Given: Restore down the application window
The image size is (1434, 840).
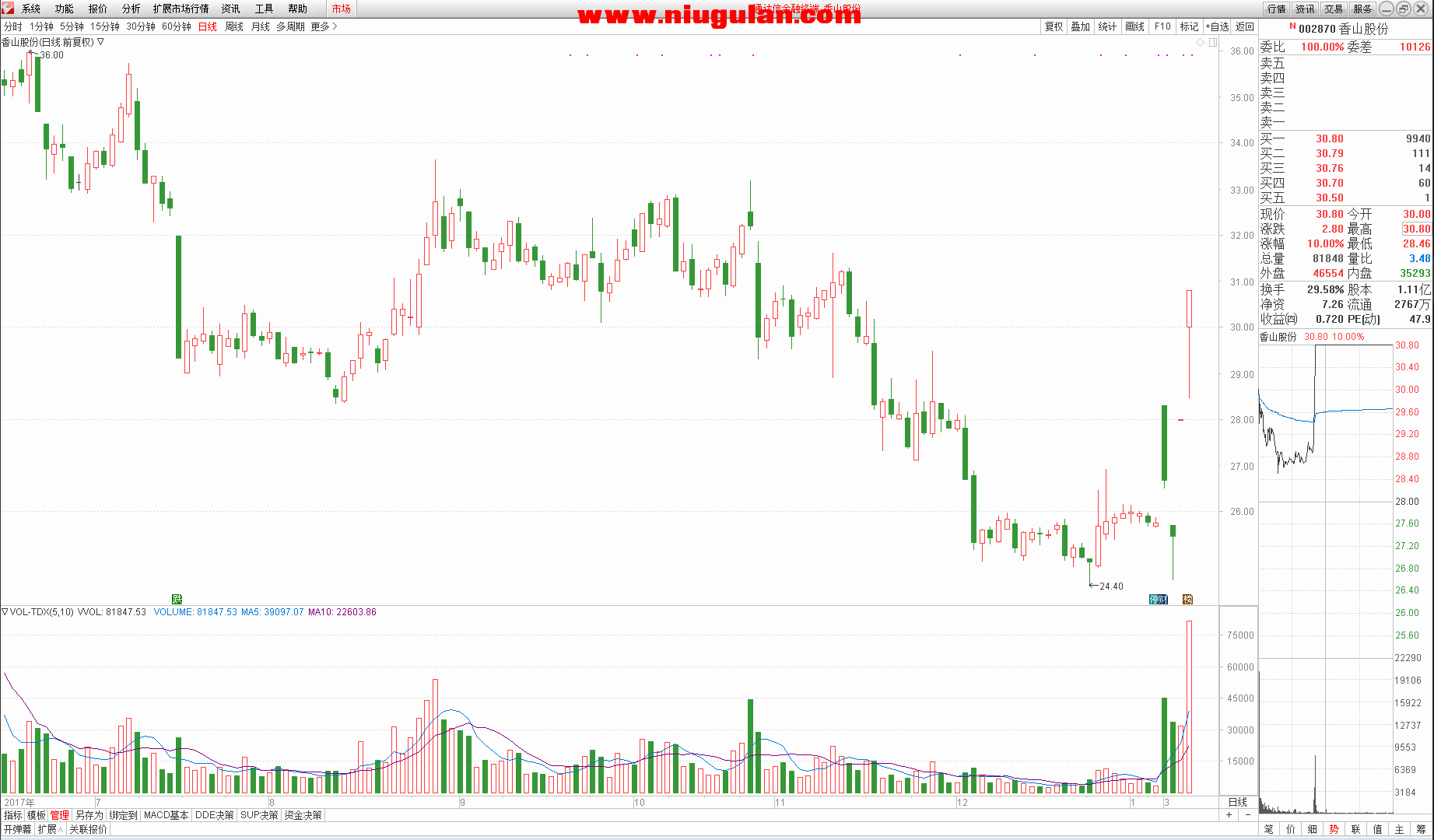Looking at the screenshot, I should pos(1404,9).
